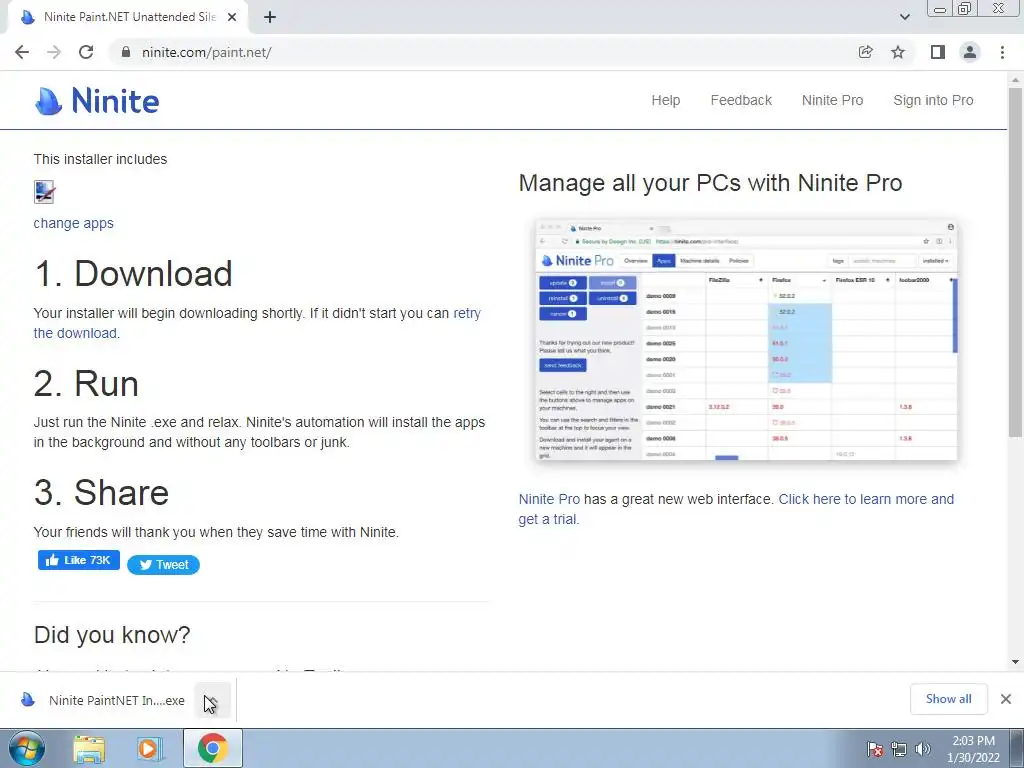This screenshot has height=768, width=1024.
Task: Click the browser forward arrow
Action: point(54,52)
